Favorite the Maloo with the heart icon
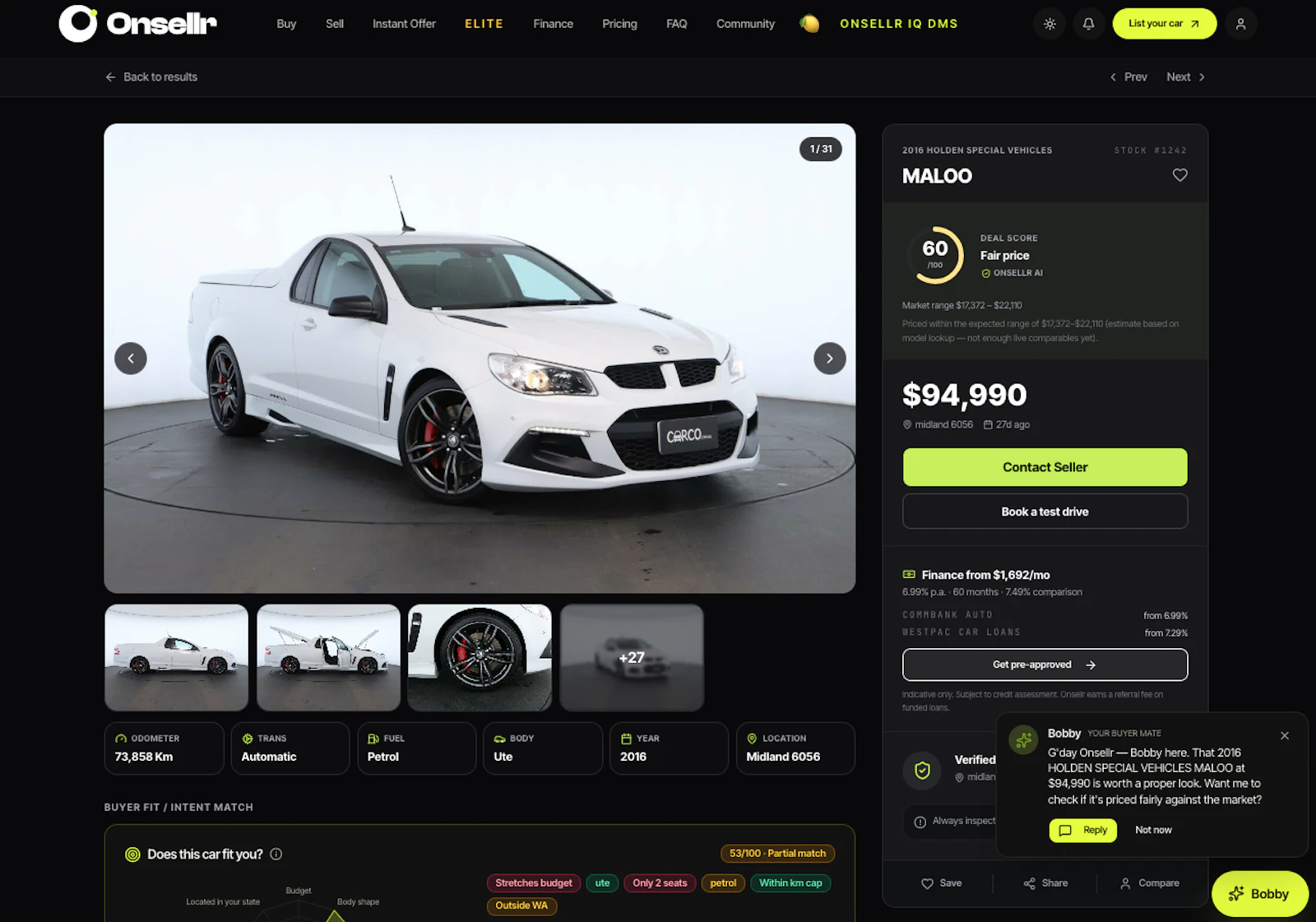Viewport: 1316px width, 922px height. (1179, 175)
